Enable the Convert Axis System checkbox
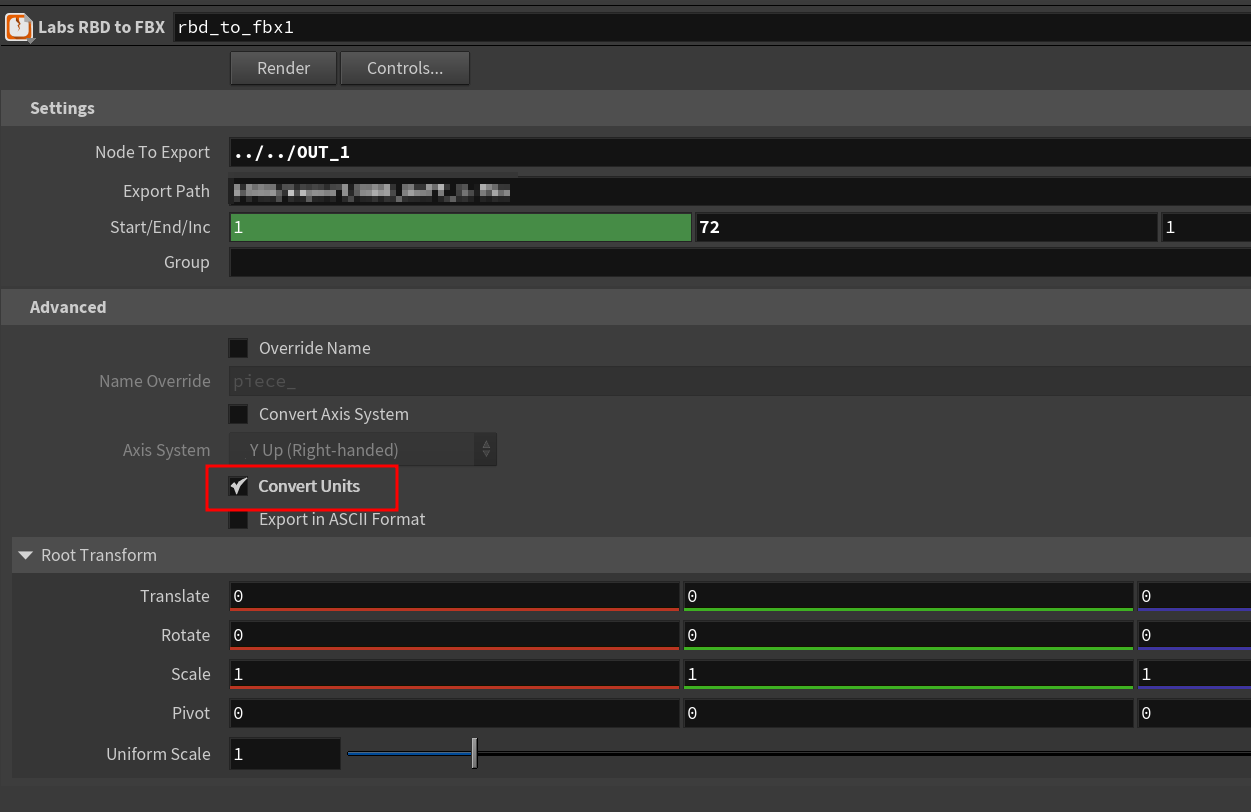 click(238, 414)
